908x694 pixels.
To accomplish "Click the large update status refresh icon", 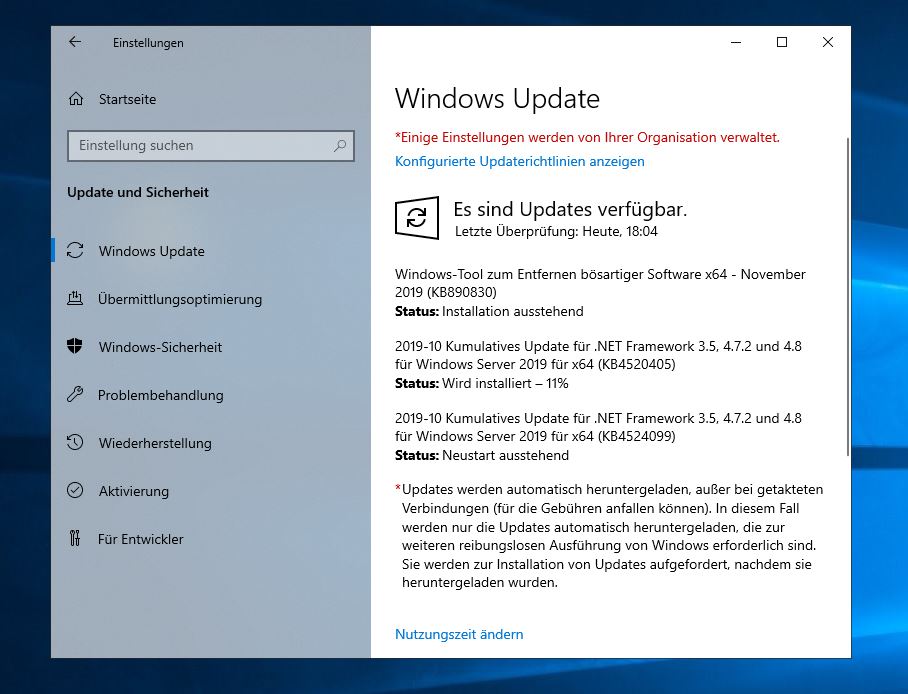I will (x=417, y=218).
